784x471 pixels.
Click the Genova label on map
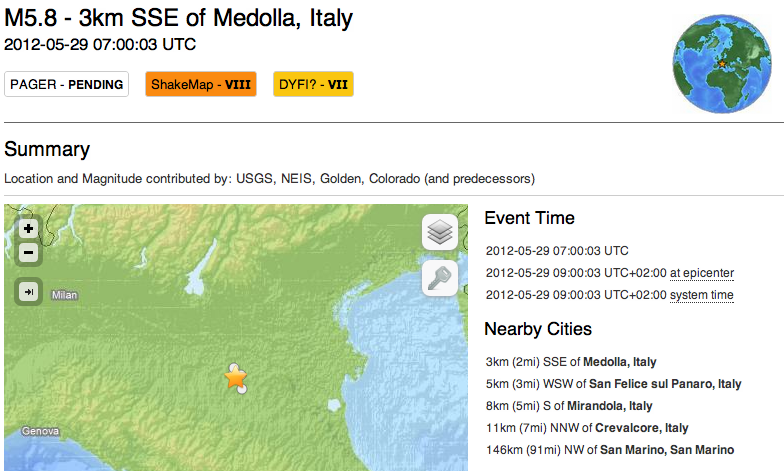coord(41,431)
